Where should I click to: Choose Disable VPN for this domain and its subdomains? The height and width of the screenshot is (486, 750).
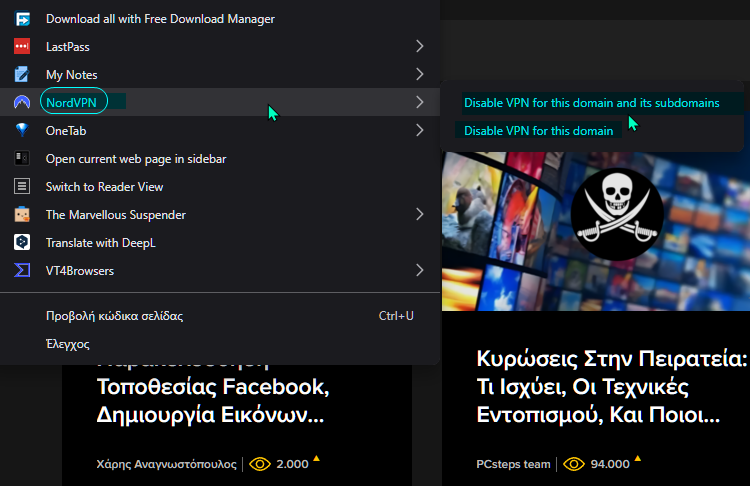[x=592, y=103]
